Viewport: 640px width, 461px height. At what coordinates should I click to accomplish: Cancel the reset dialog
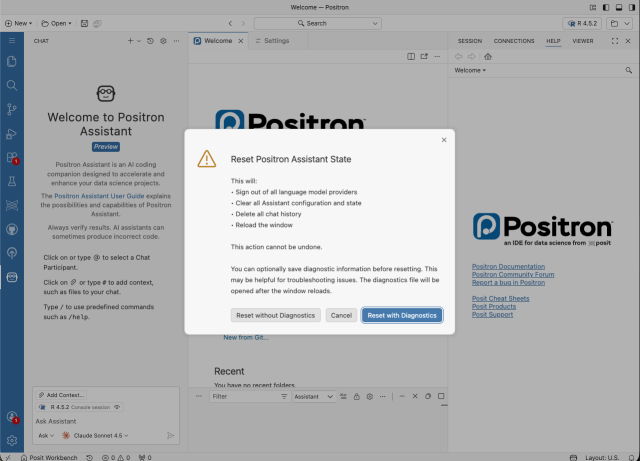pos(341,315)
